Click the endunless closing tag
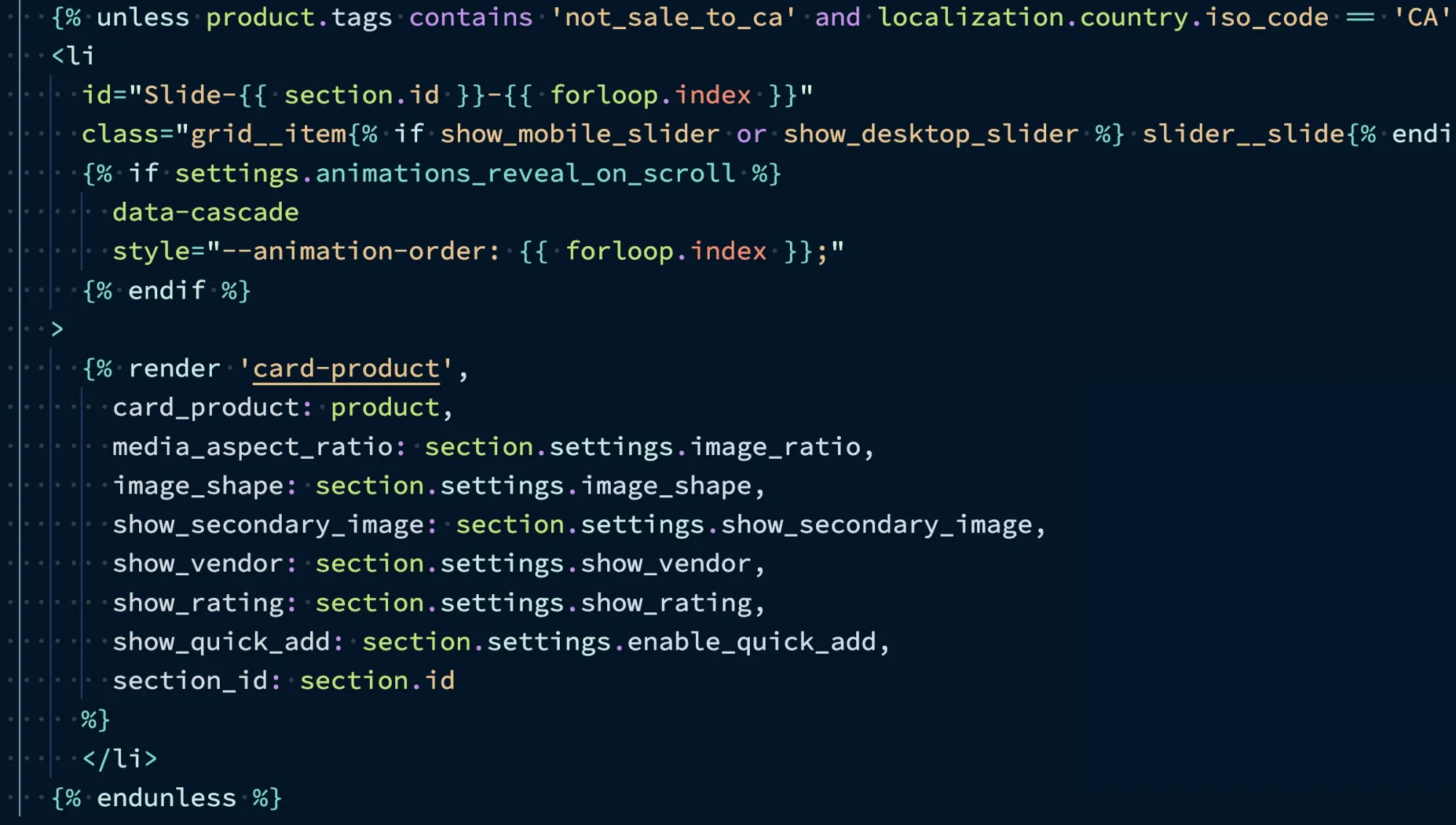The width and height of the screenshot is (1456, 825). coord(166,798)
